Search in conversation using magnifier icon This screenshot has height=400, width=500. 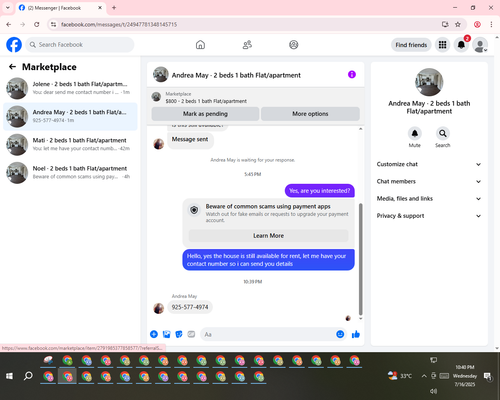click(x=443, y=134)
